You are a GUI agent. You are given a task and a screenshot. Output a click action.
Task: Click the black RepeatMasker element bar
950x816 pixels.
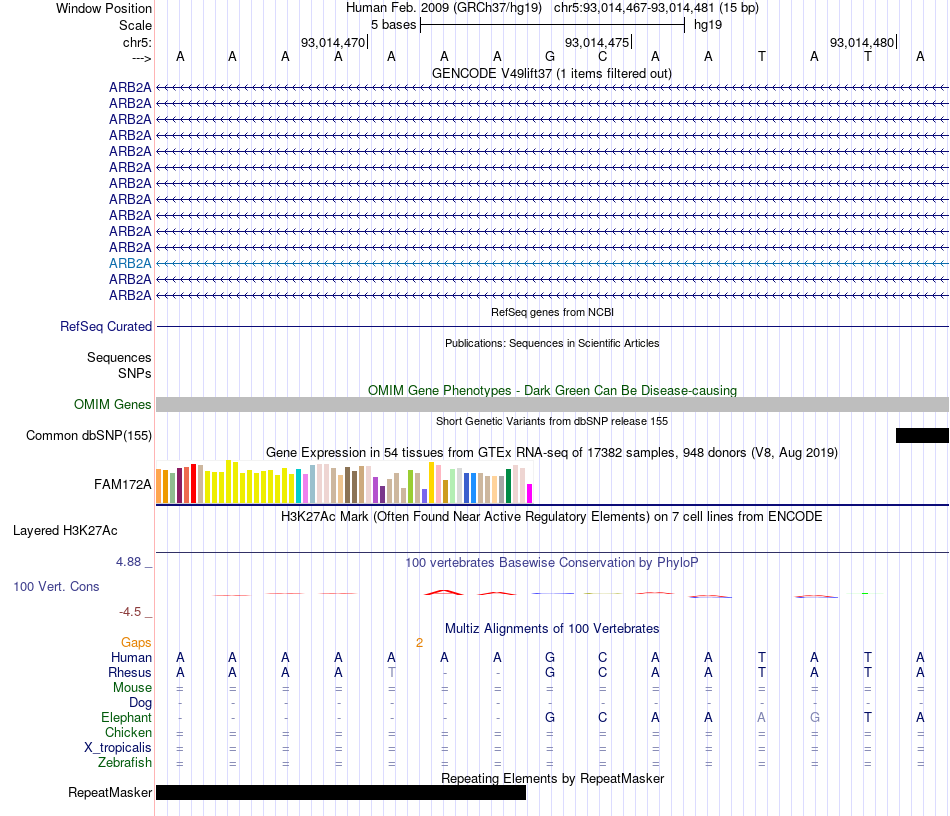coord(341,792)
